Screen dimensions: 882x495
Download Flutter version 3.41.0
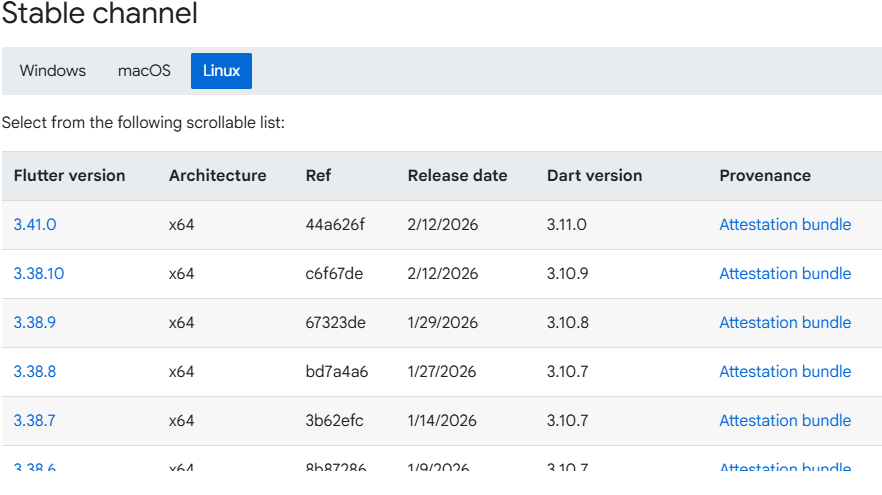(35, 225)
